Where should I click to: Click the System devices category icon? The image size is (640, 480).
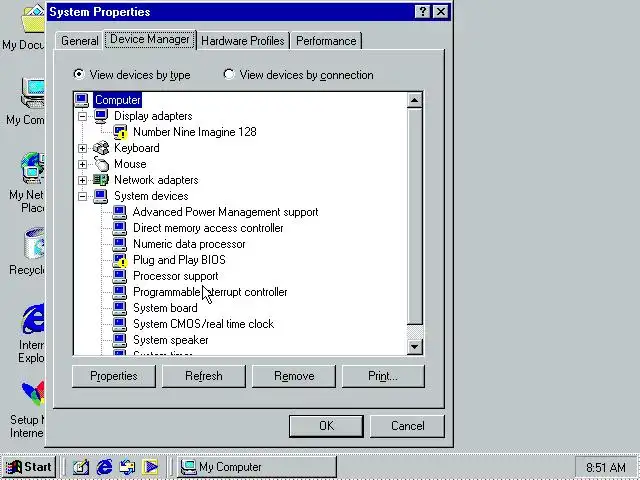101,196
